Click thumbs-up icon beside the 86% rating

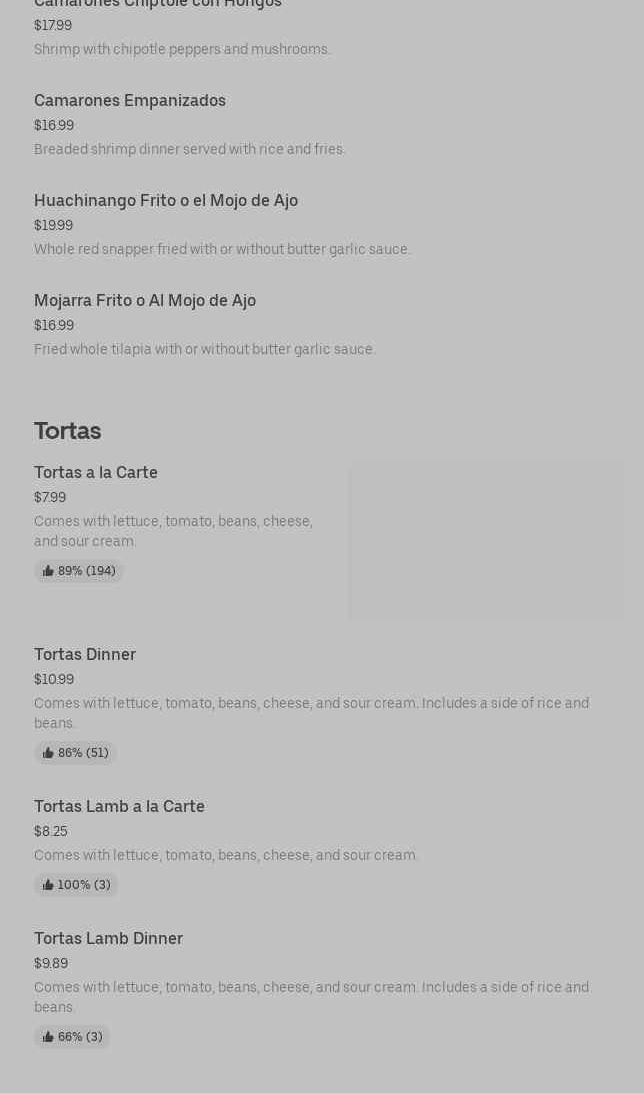(x=48, y=753)
